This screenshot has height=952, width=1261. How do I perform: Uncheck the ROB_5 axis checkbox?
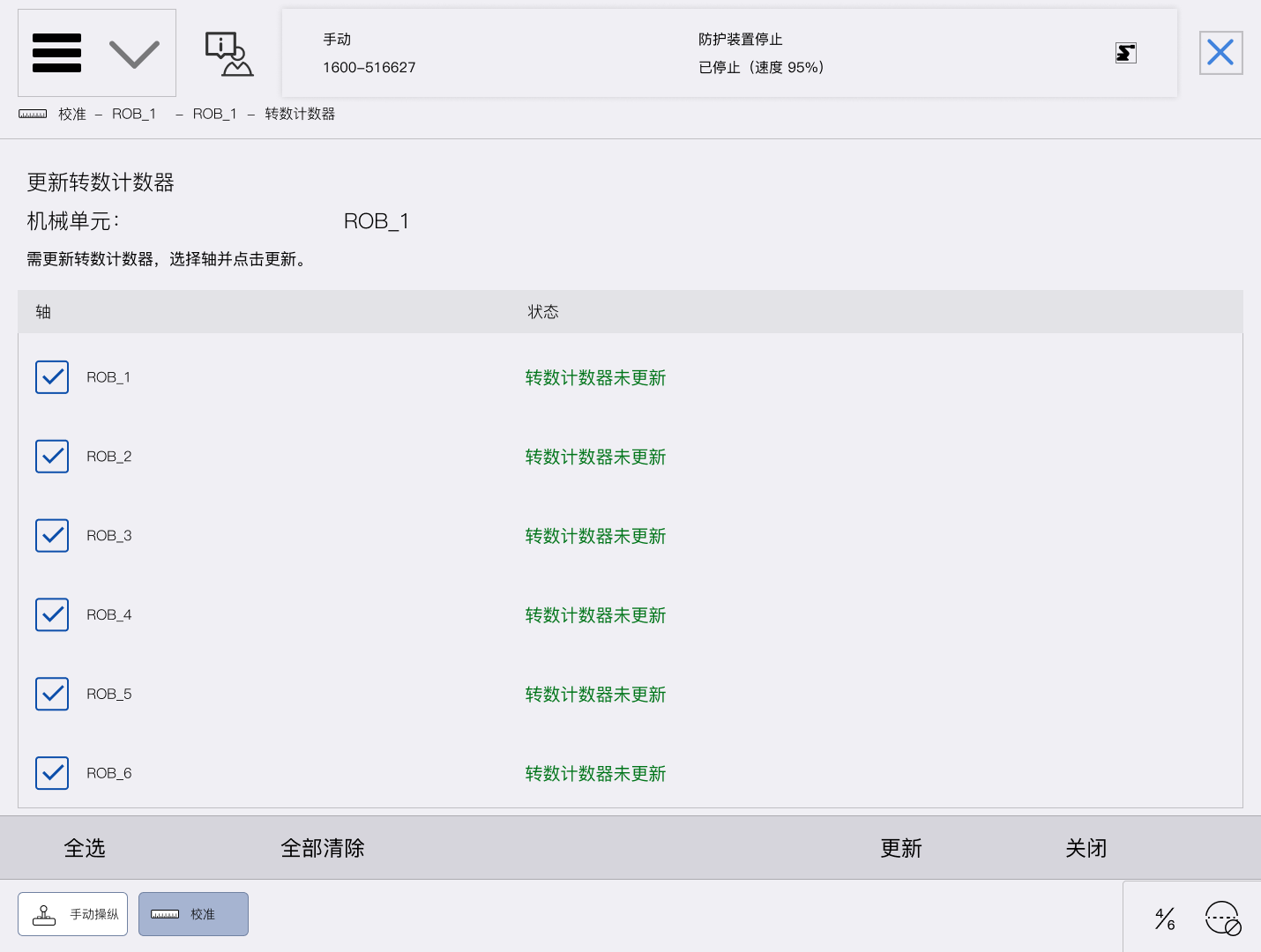coord(52,694)
